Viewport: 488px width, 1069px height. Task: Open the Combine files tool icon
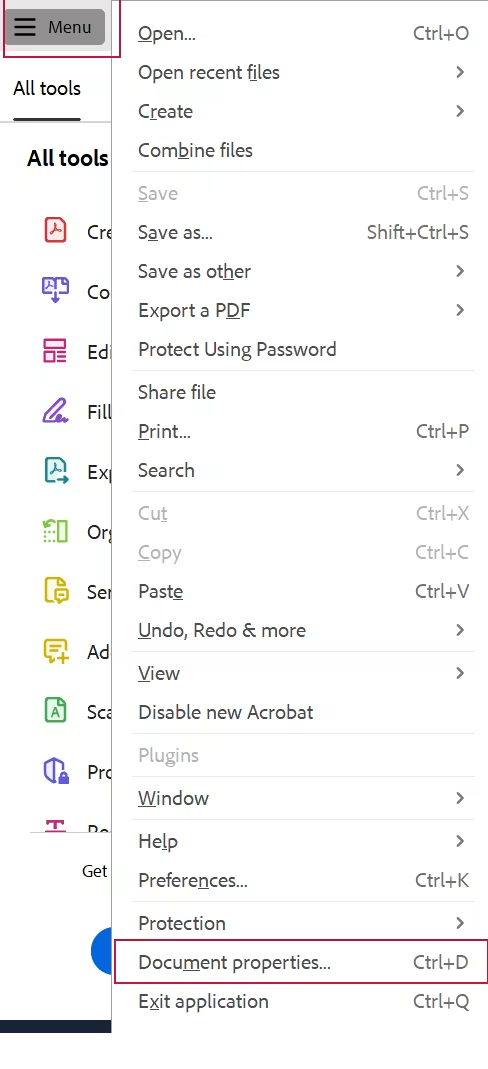pyautogui.click(x=55, y=290)
